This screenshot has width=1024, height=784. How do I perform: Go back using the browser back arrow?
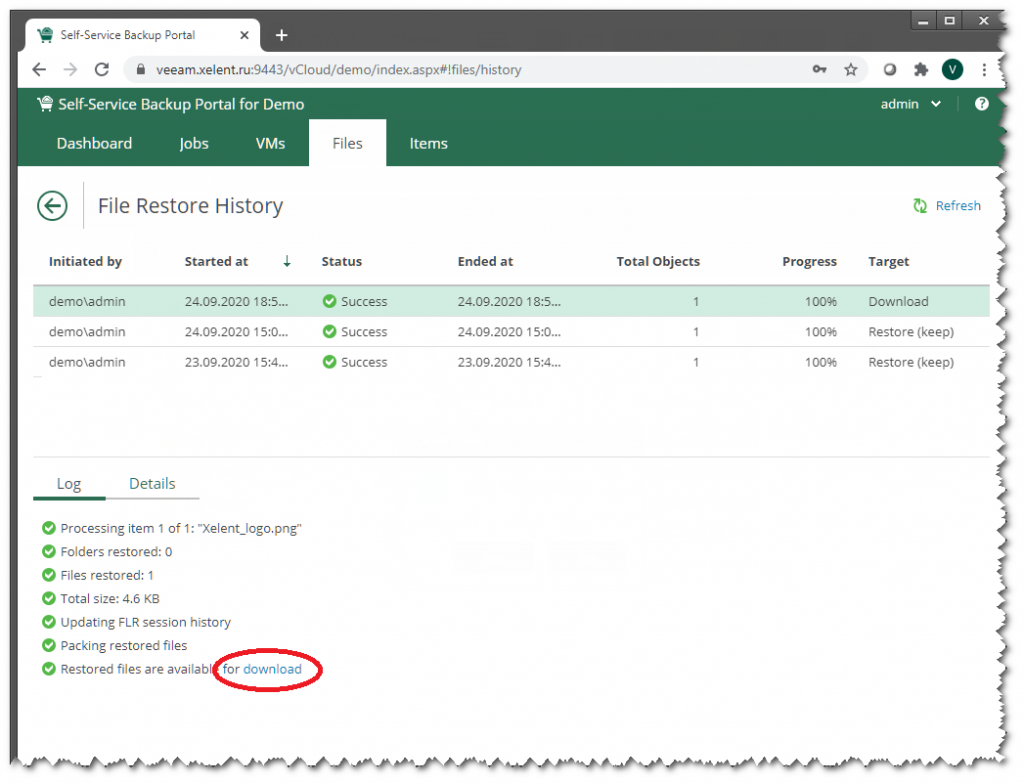[x=39, y=69]
